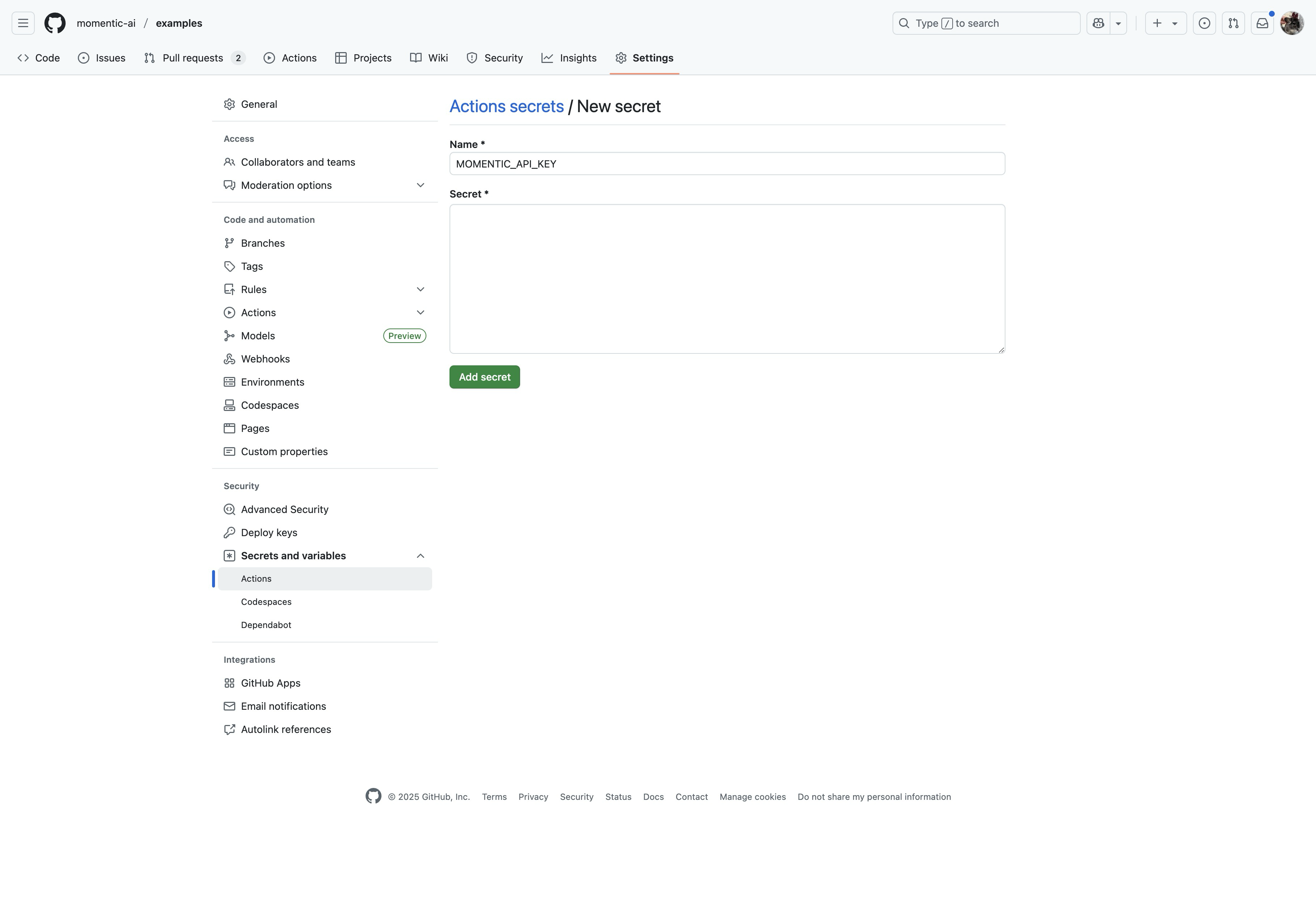The width and height of the screenshot is (1316, 916).
Task: Open the Copilot dropdown arrow
Action: (x=1118, y=23)
